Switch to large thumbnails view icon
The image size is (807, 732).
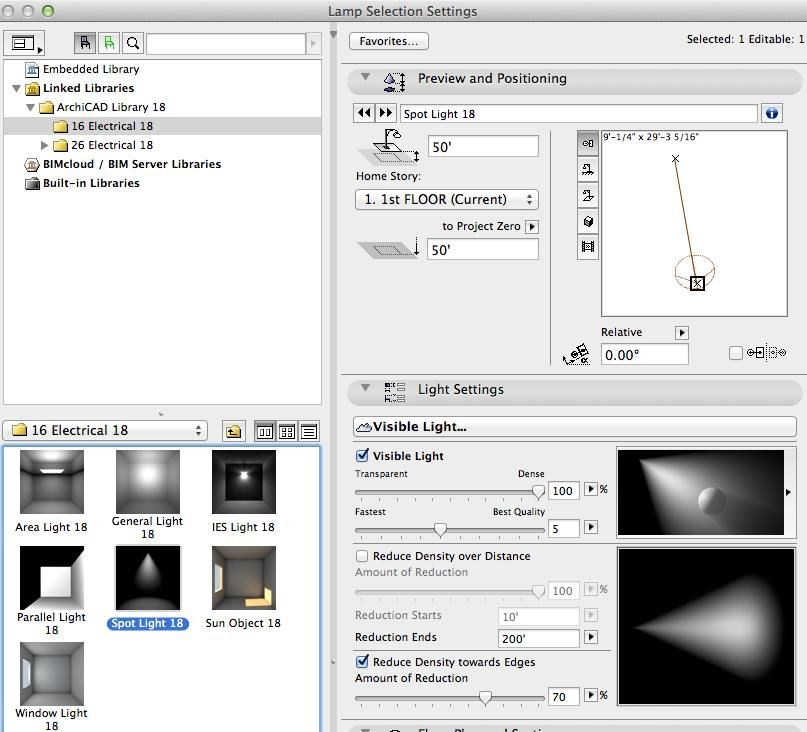pos(265,431)
